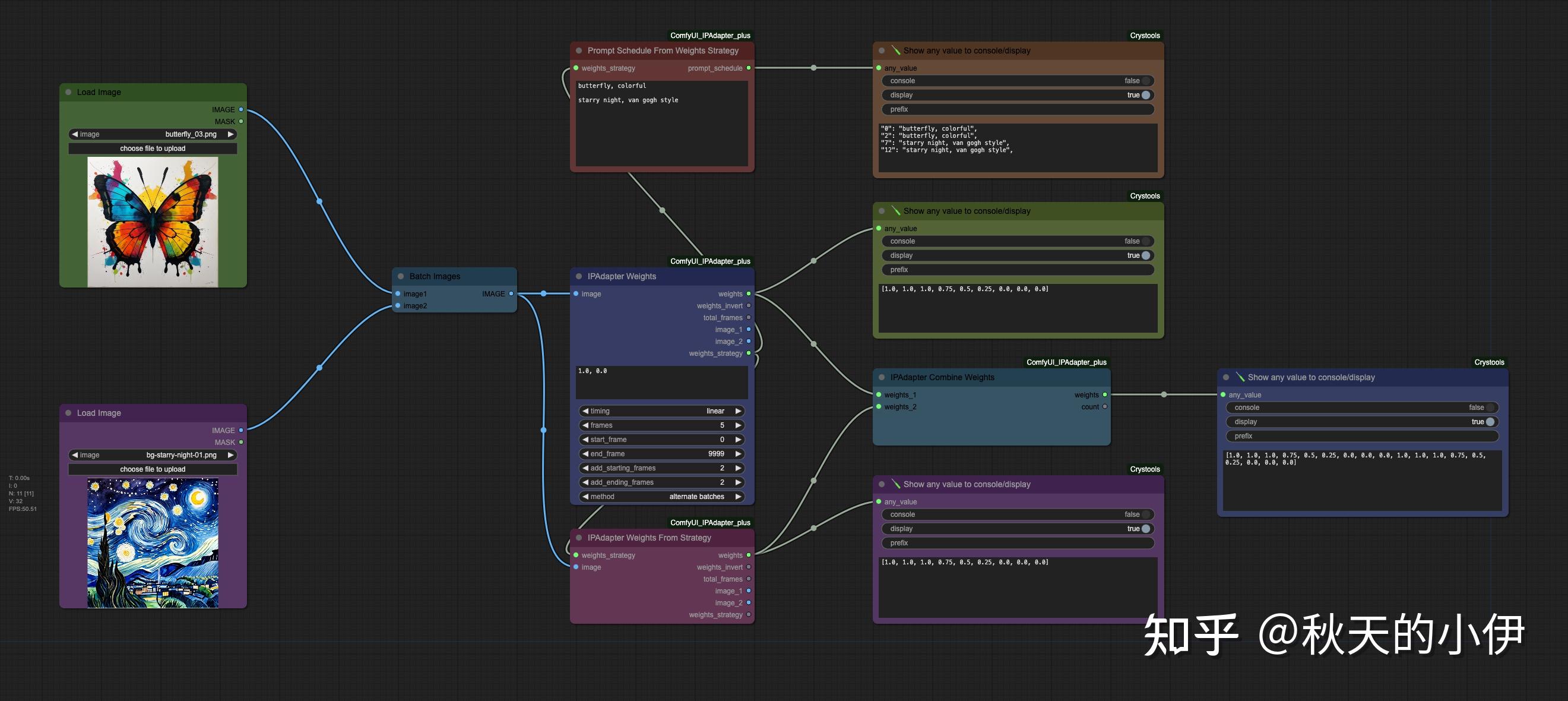Click the prompt text box with butterfly, colorful
1568x701 pixels.
point(662,124)
